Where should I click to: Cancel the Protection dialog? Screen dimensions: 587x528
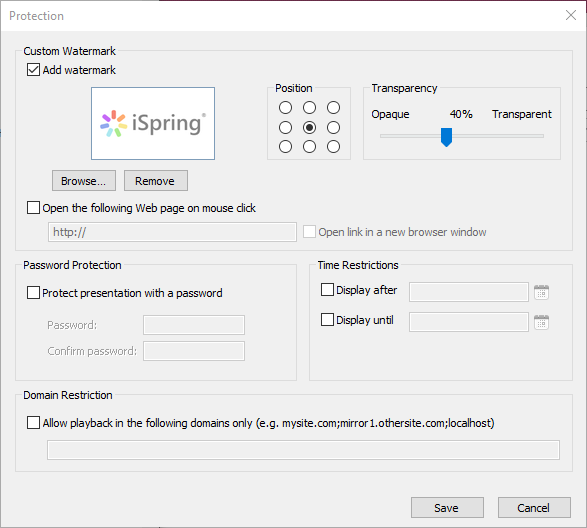click(534, 508)
